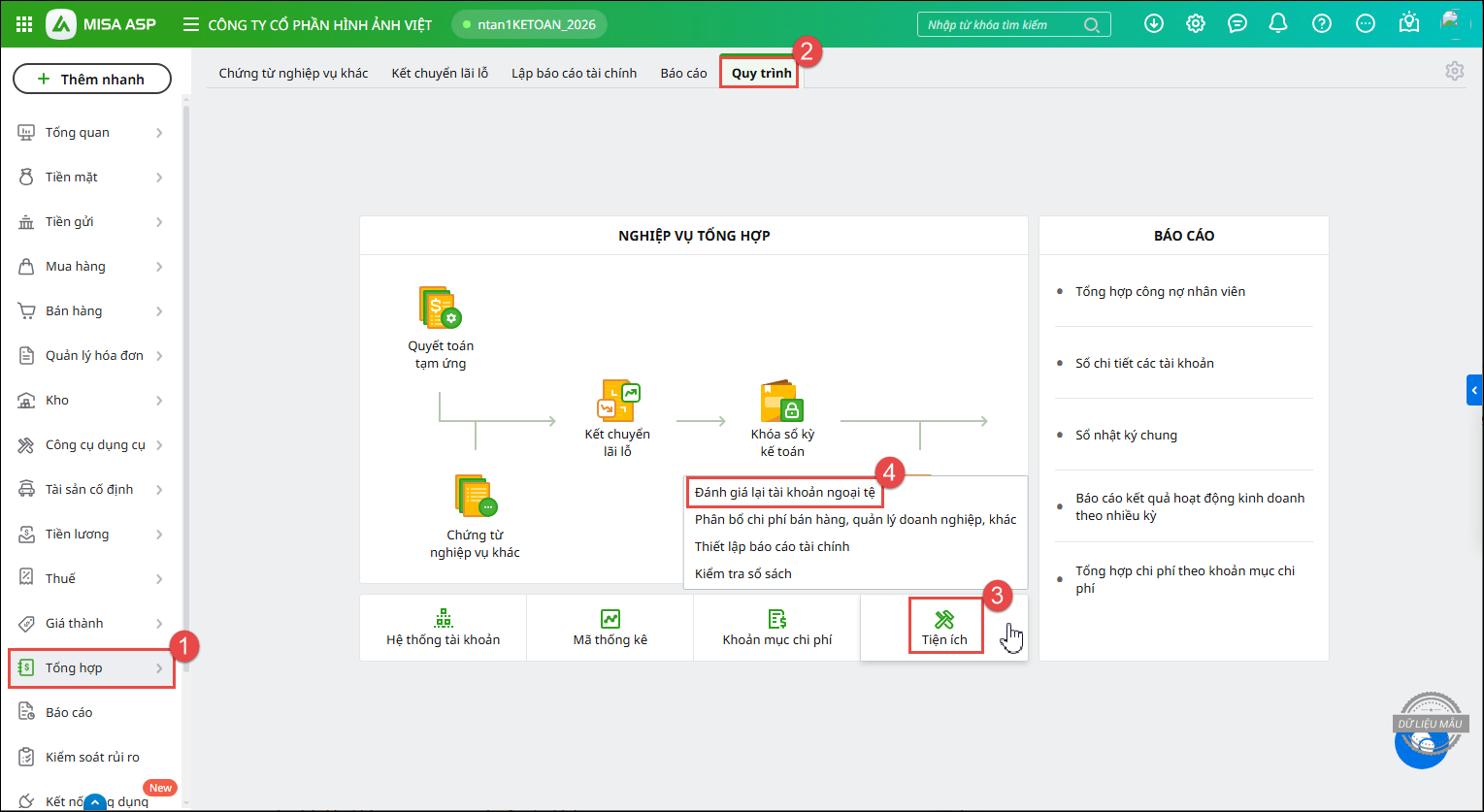
Task: Open Sổ nhật ký chung report link
Action: [1126, 435]
